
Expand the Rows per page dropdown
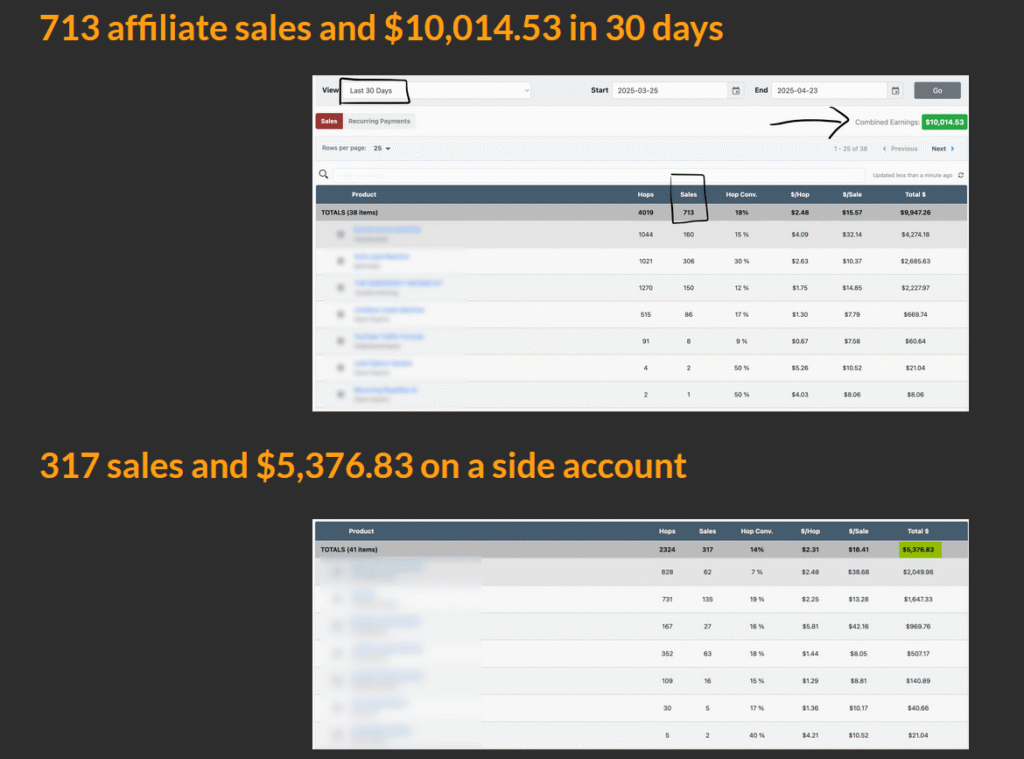[382, 148]
